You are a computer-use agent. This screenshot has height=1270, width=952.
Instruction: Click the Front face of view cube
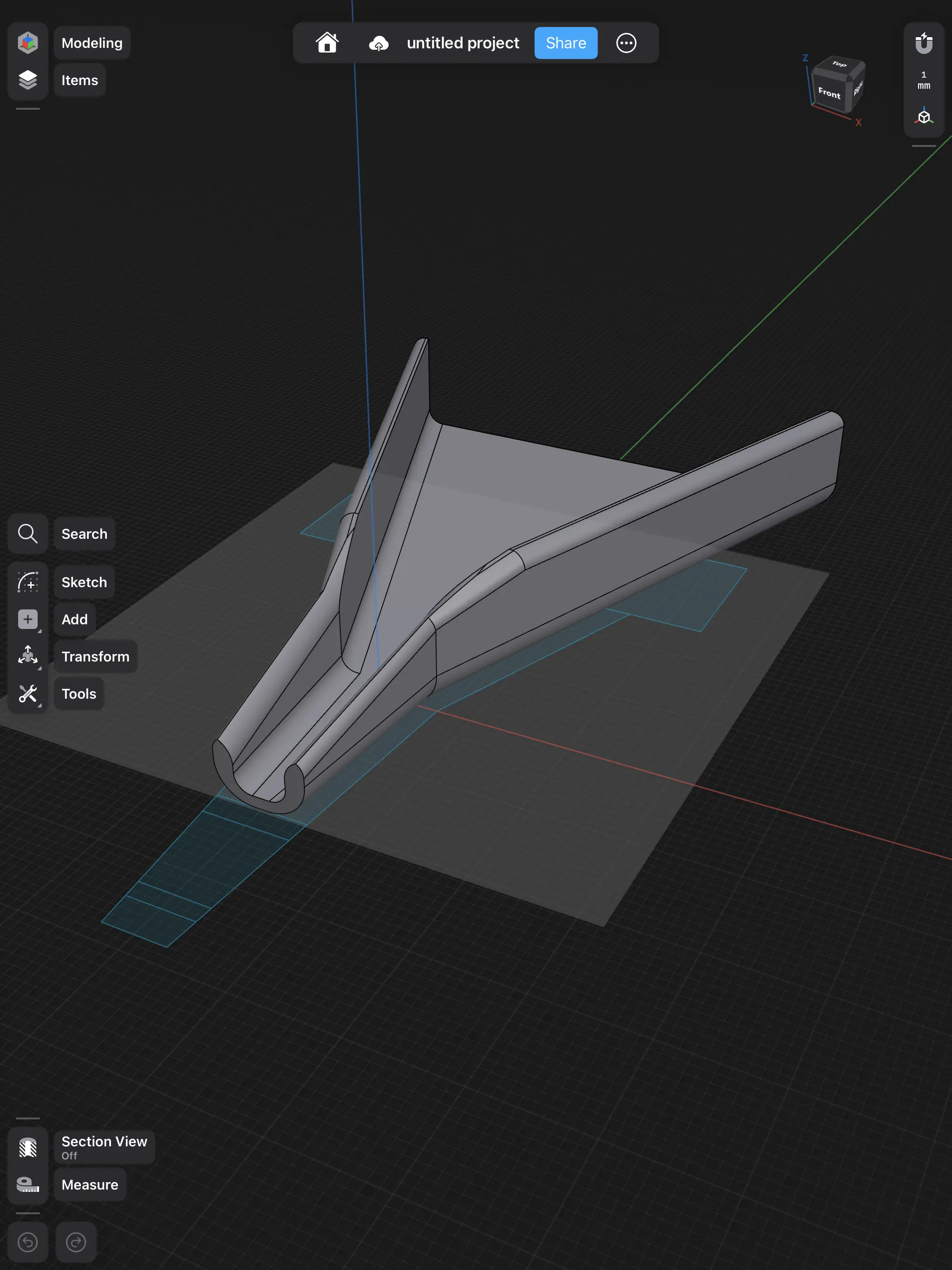coord(828,93)
